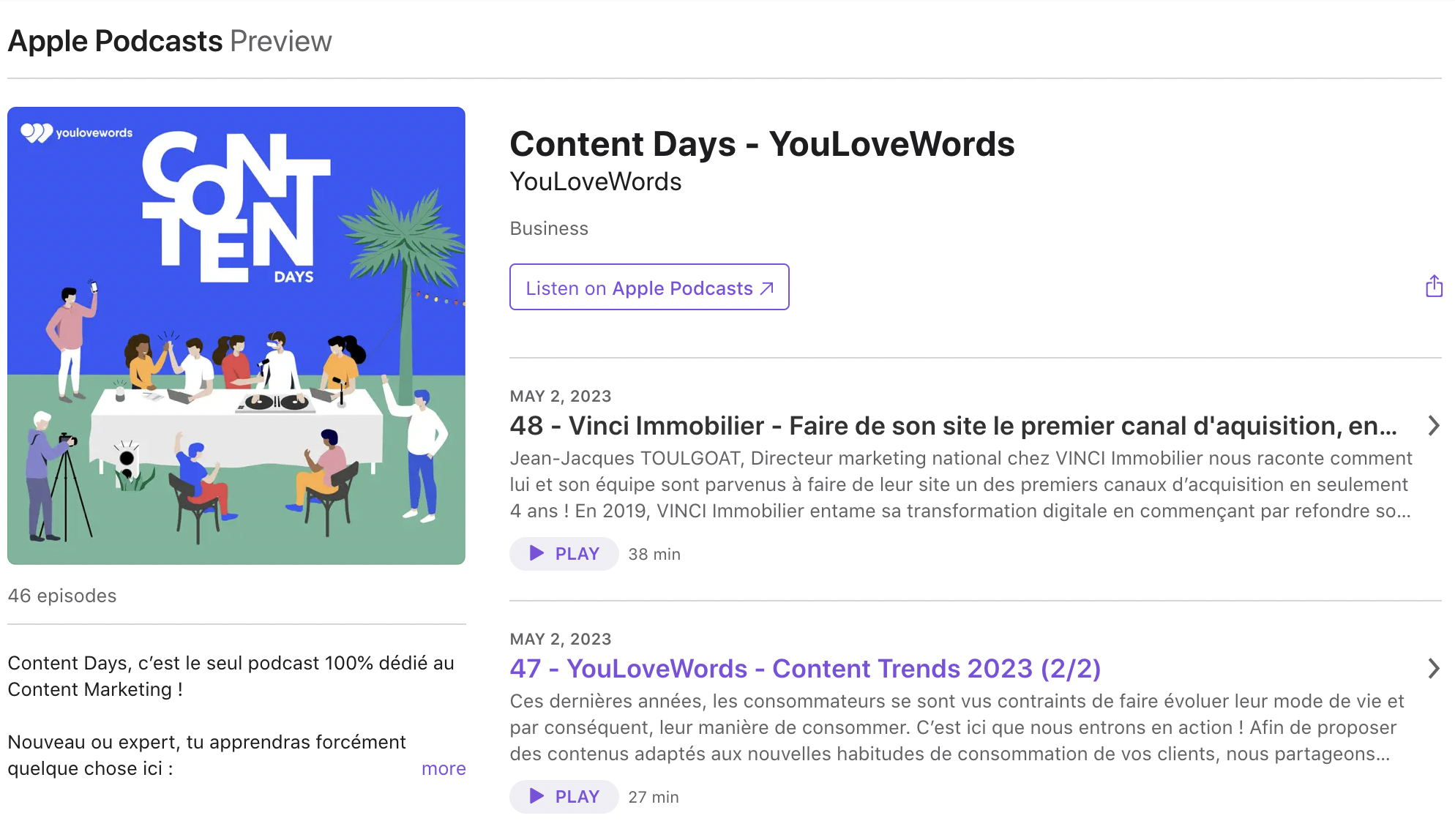
Task: Click the share icon beside the Listen button
Action: coord(1434,286)
